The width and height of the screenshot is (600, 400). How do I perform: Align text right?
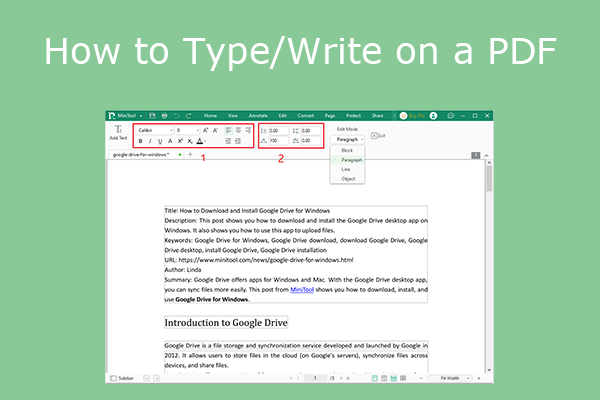(248, 131)
